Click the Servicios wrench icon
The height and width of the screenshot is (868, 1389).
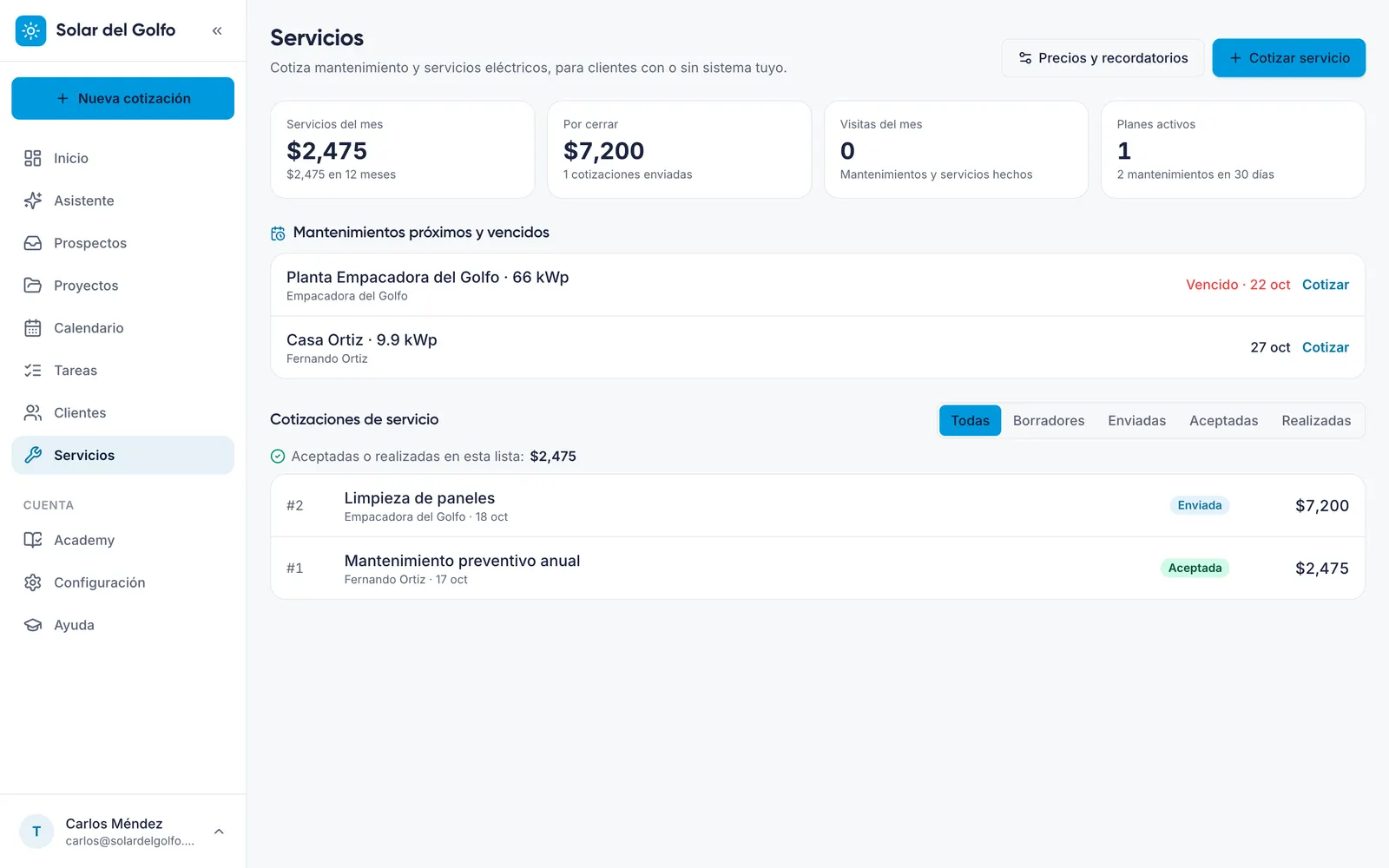click(33, 455)
